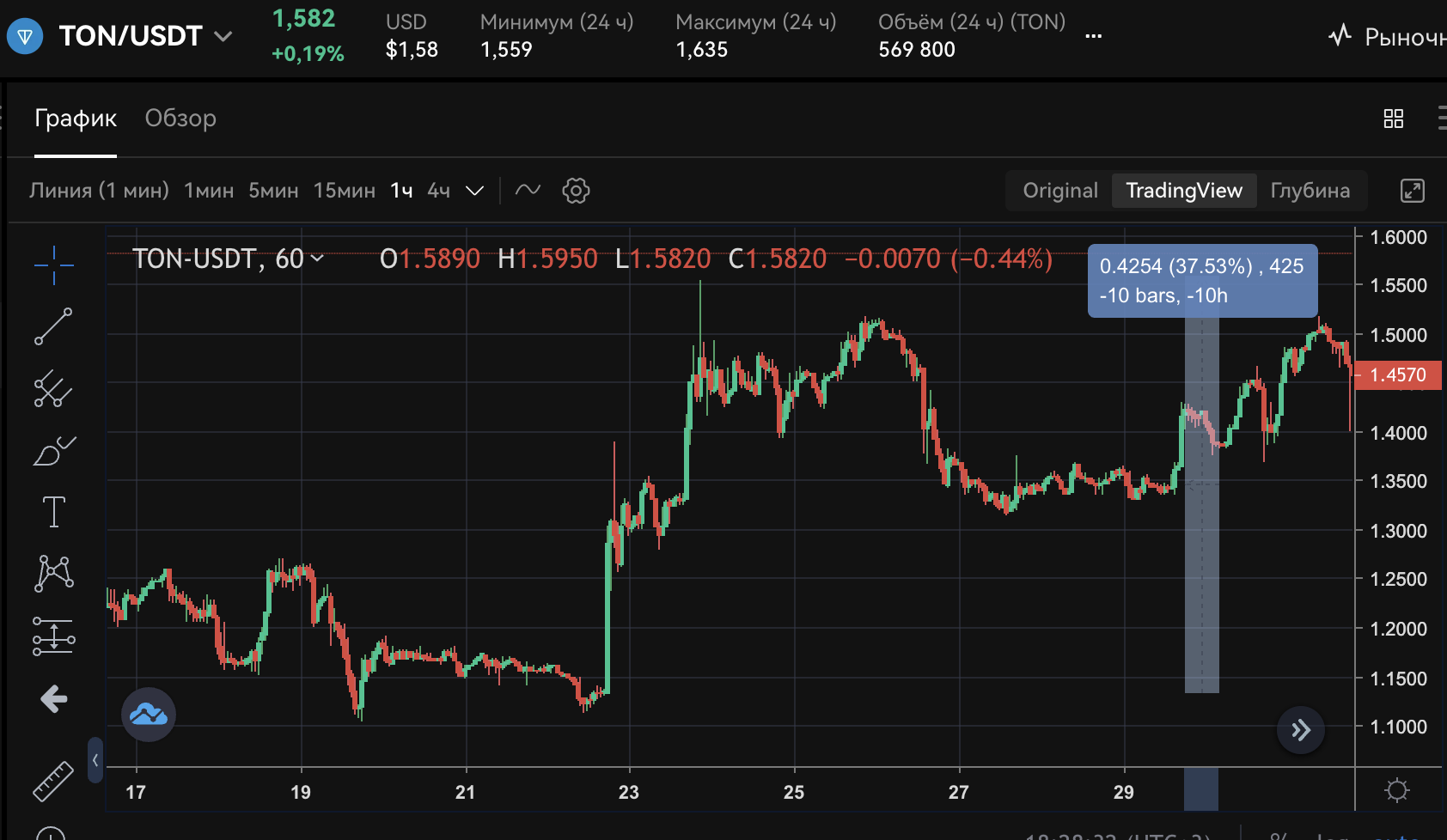This screenshot has height=840, width=1447.
Task: Click the date label 23 on time axis
Action: pos(629,792)
